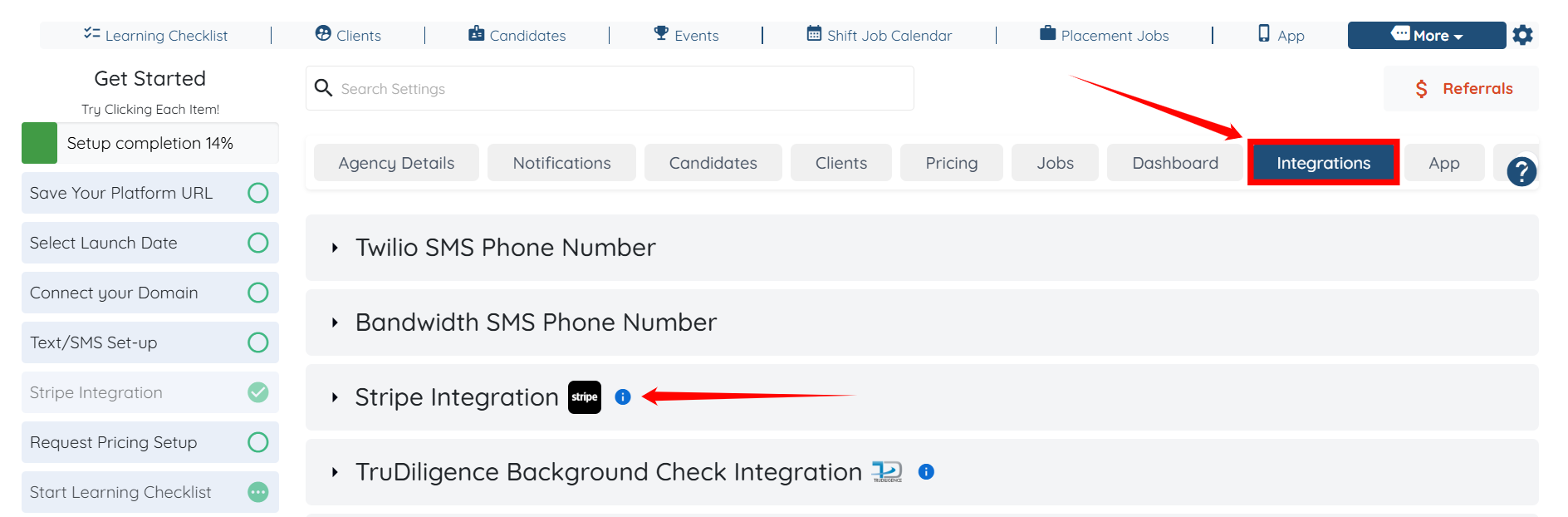Toggle the Stripe Integration checkmark circle

tap(258, 392)
